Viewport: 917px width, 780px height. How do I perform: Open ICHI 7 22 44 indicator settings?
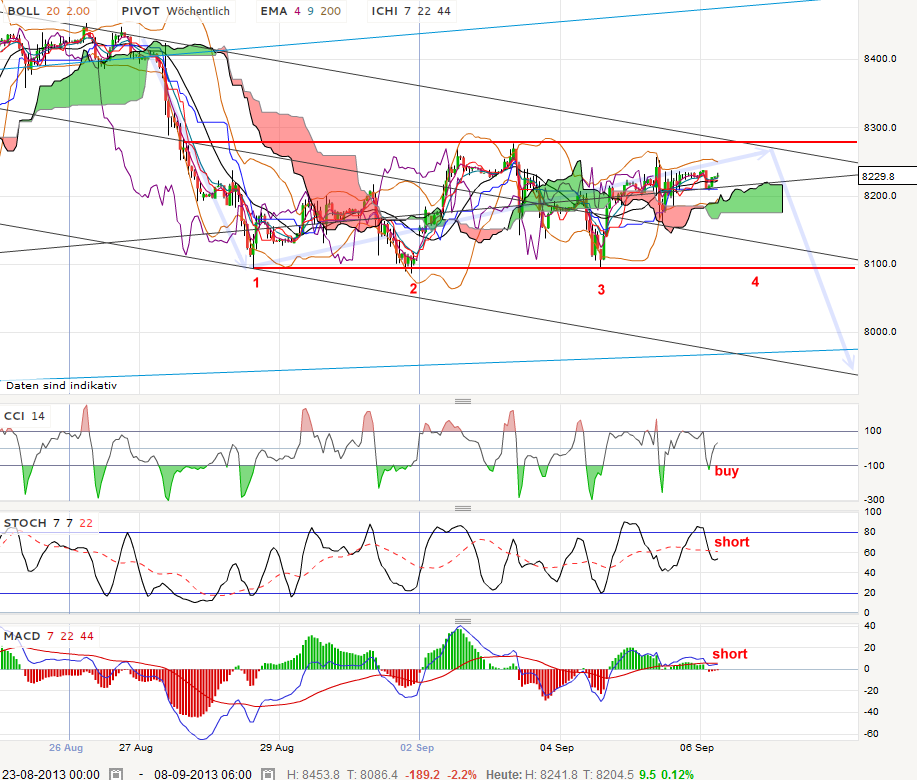411,11
